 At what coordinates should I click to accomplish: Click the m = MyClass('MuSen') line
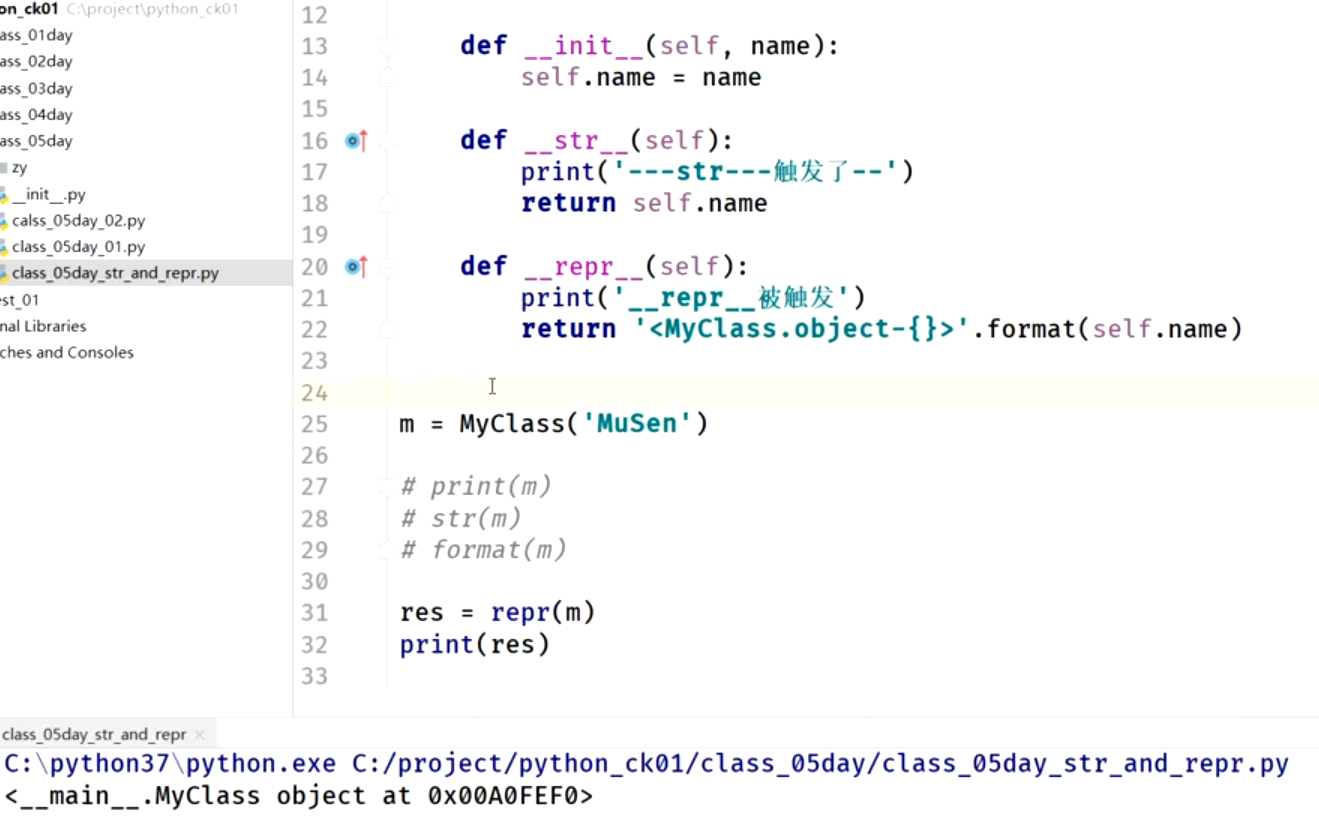point(554,424)
